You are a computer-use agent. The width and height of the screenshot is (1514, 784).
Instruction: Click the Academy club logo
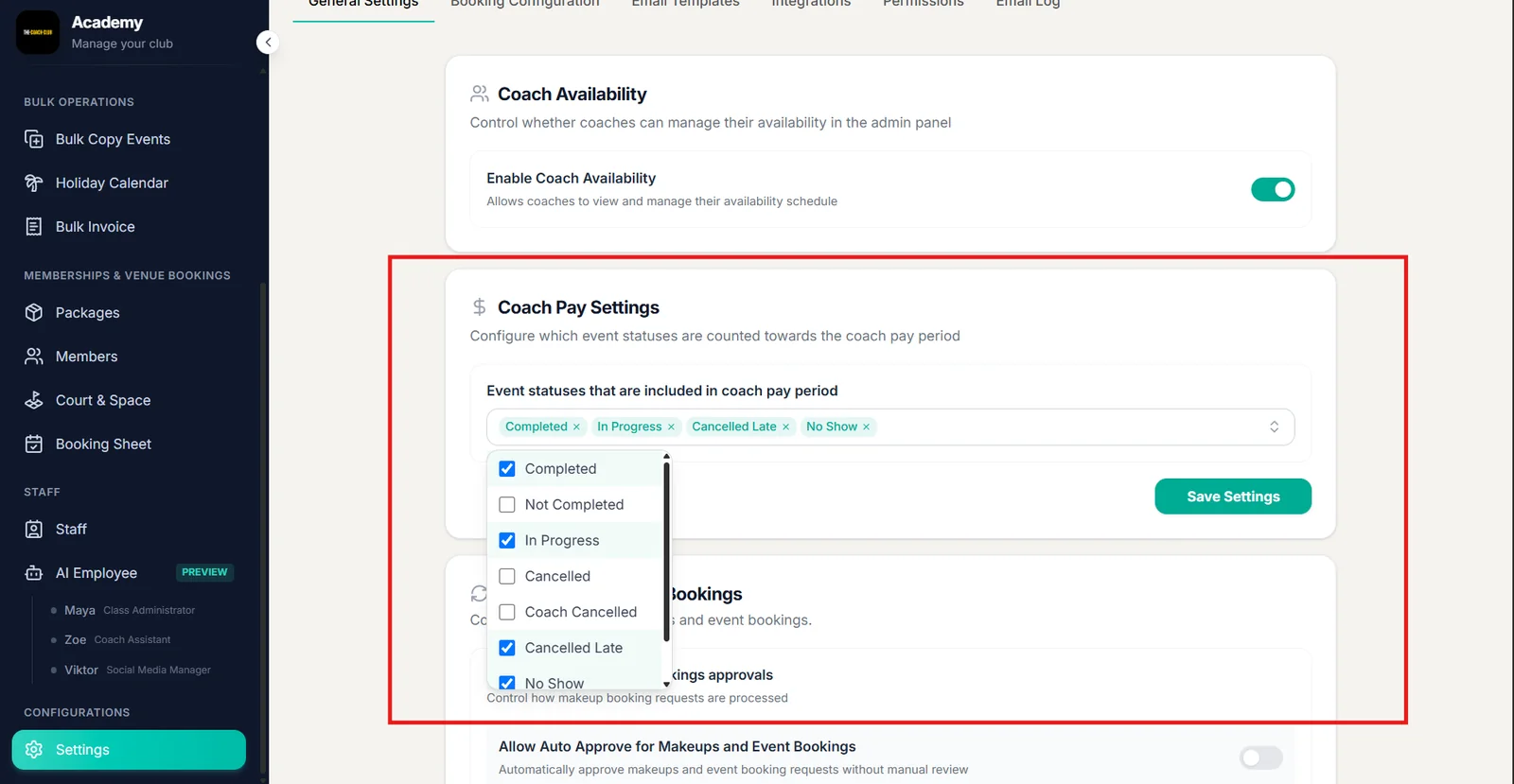click(38, 32)
